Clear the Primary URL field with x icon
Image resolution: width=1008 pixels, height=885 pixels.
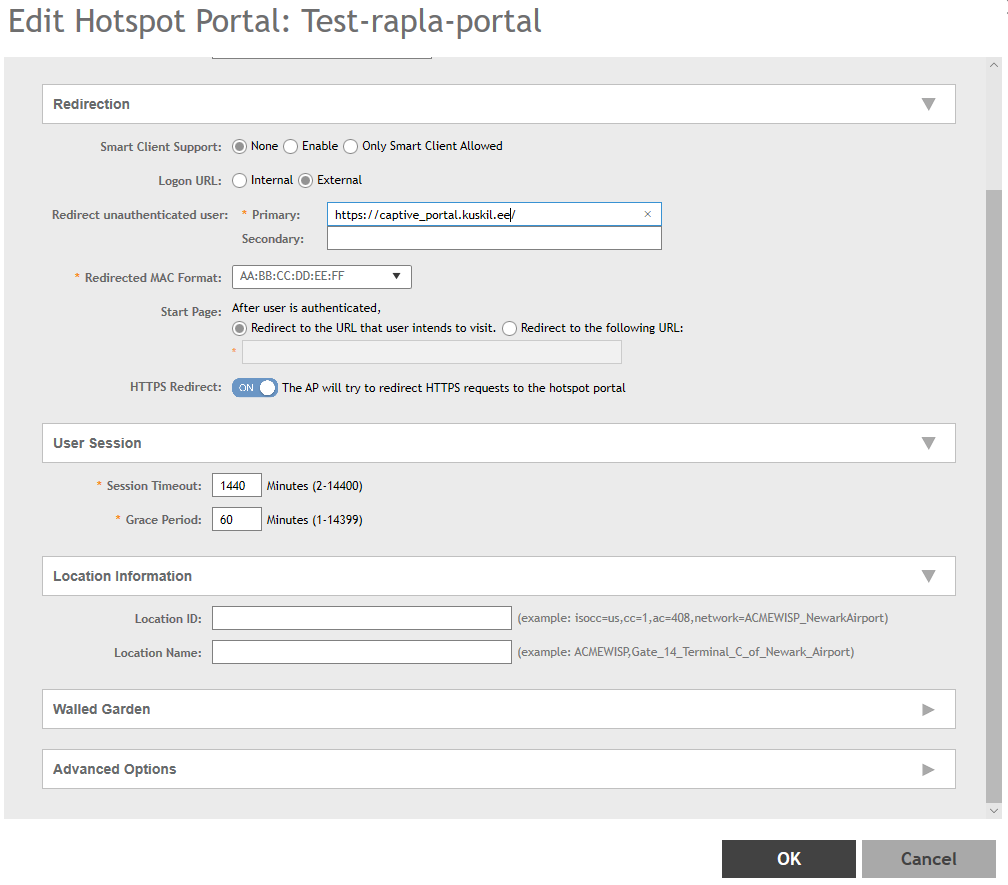point(647,214)
